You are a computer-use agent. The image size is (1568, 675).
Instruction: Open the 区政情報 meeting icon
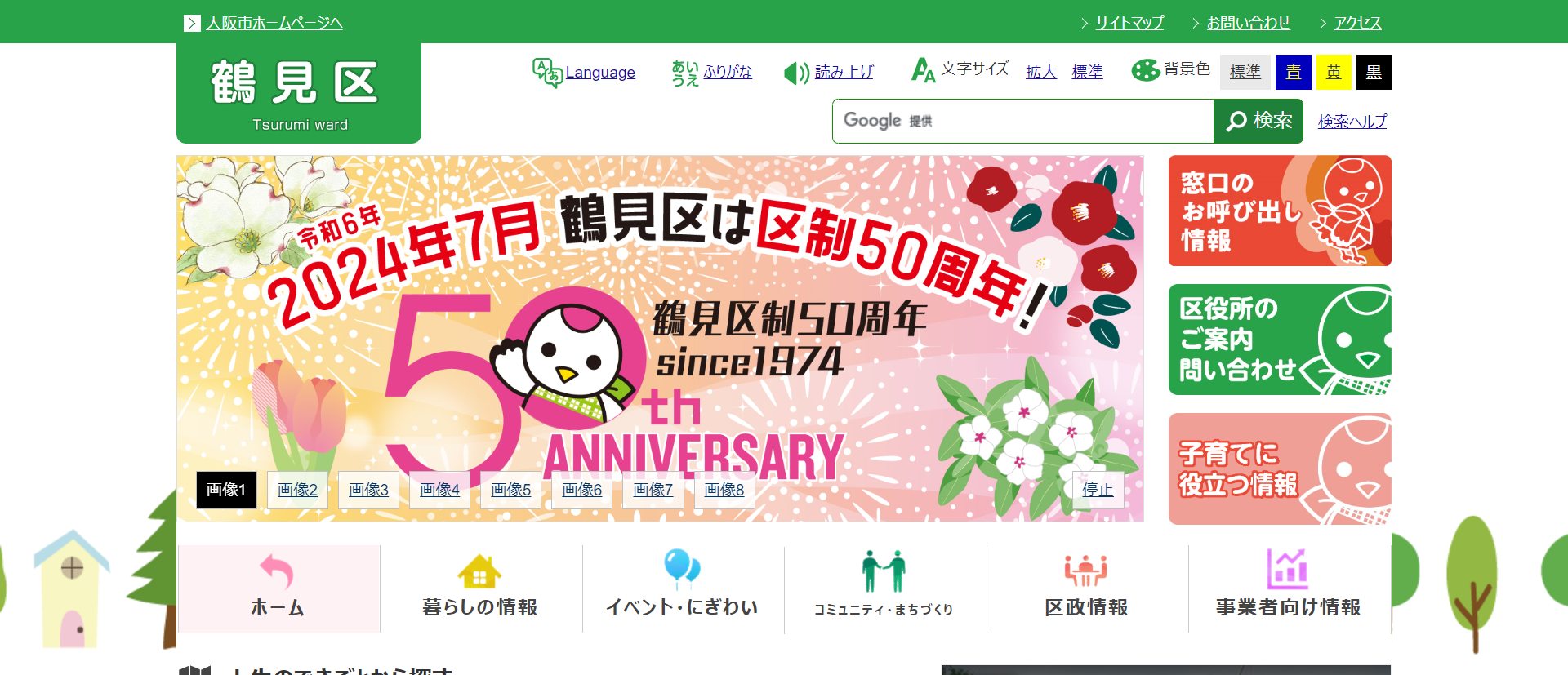point(1086,571)
